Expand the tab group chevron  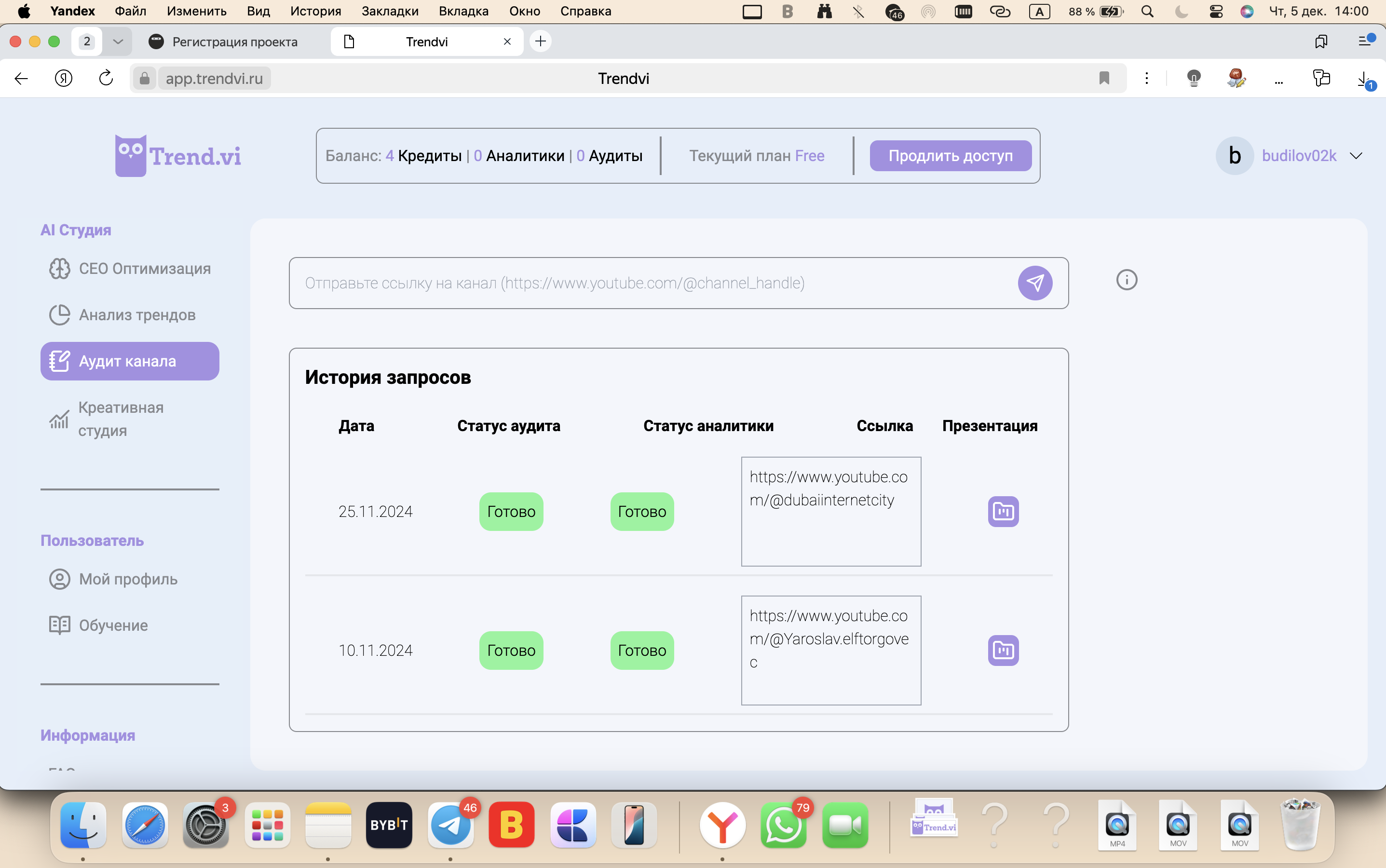pyautogui.click(x=118, y=41)
